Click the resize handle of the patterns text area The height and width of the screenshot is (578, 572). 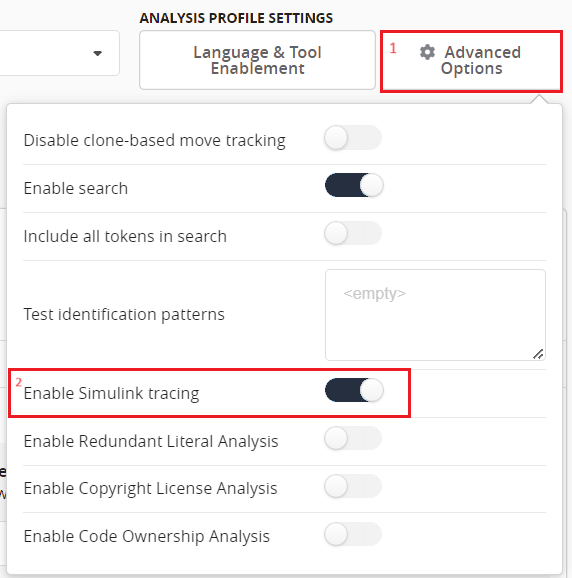pos(538,354)
